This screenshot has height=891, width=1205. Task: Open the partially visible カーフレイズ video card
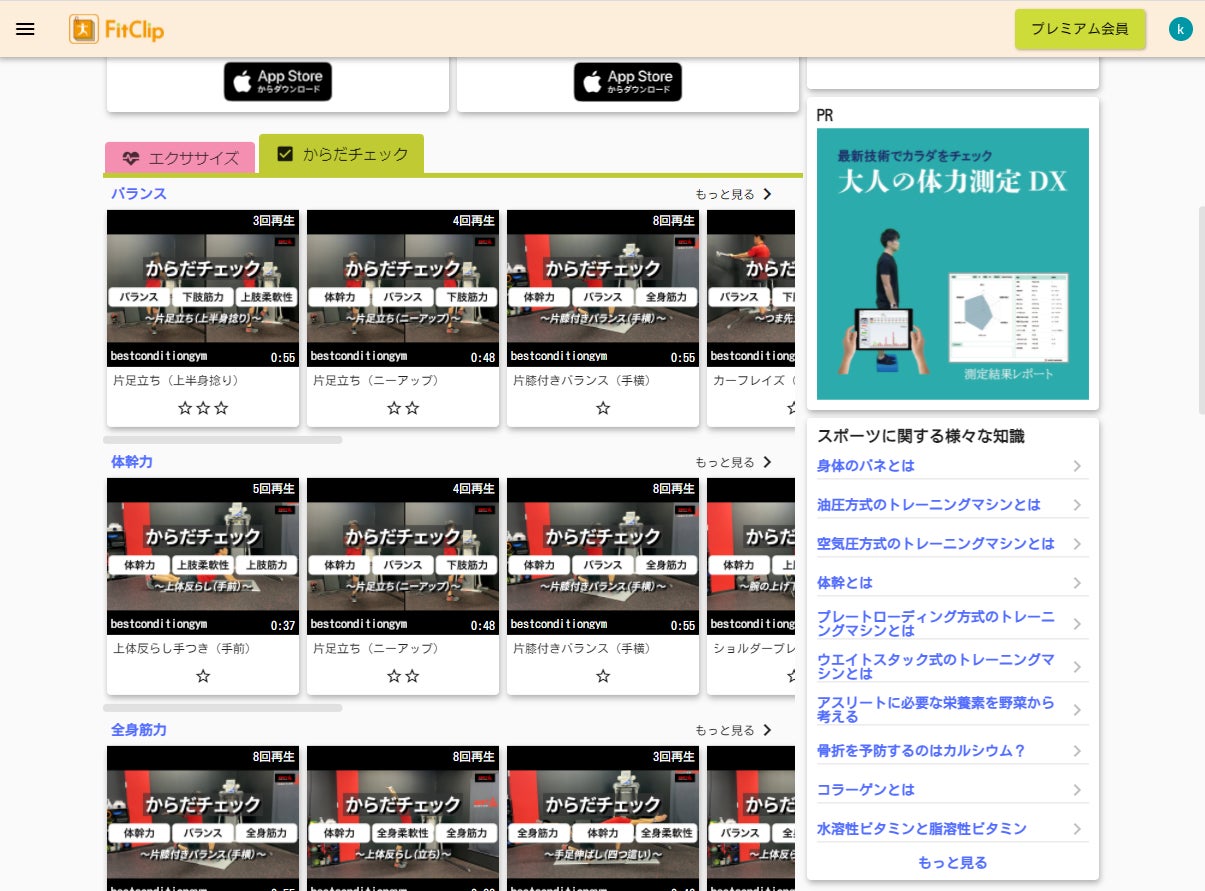[751, 318]
